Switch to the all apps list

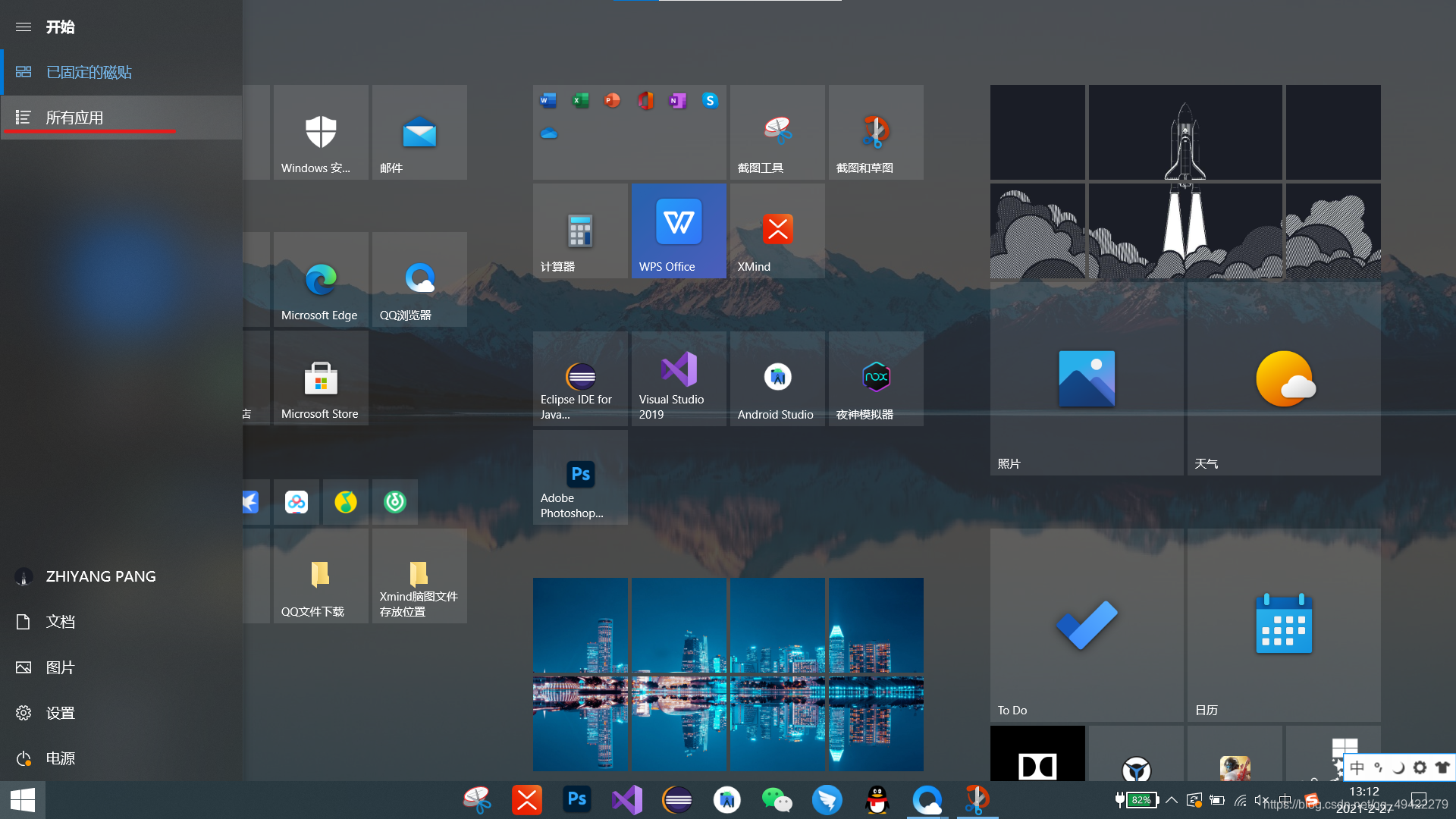click(74, 118)
